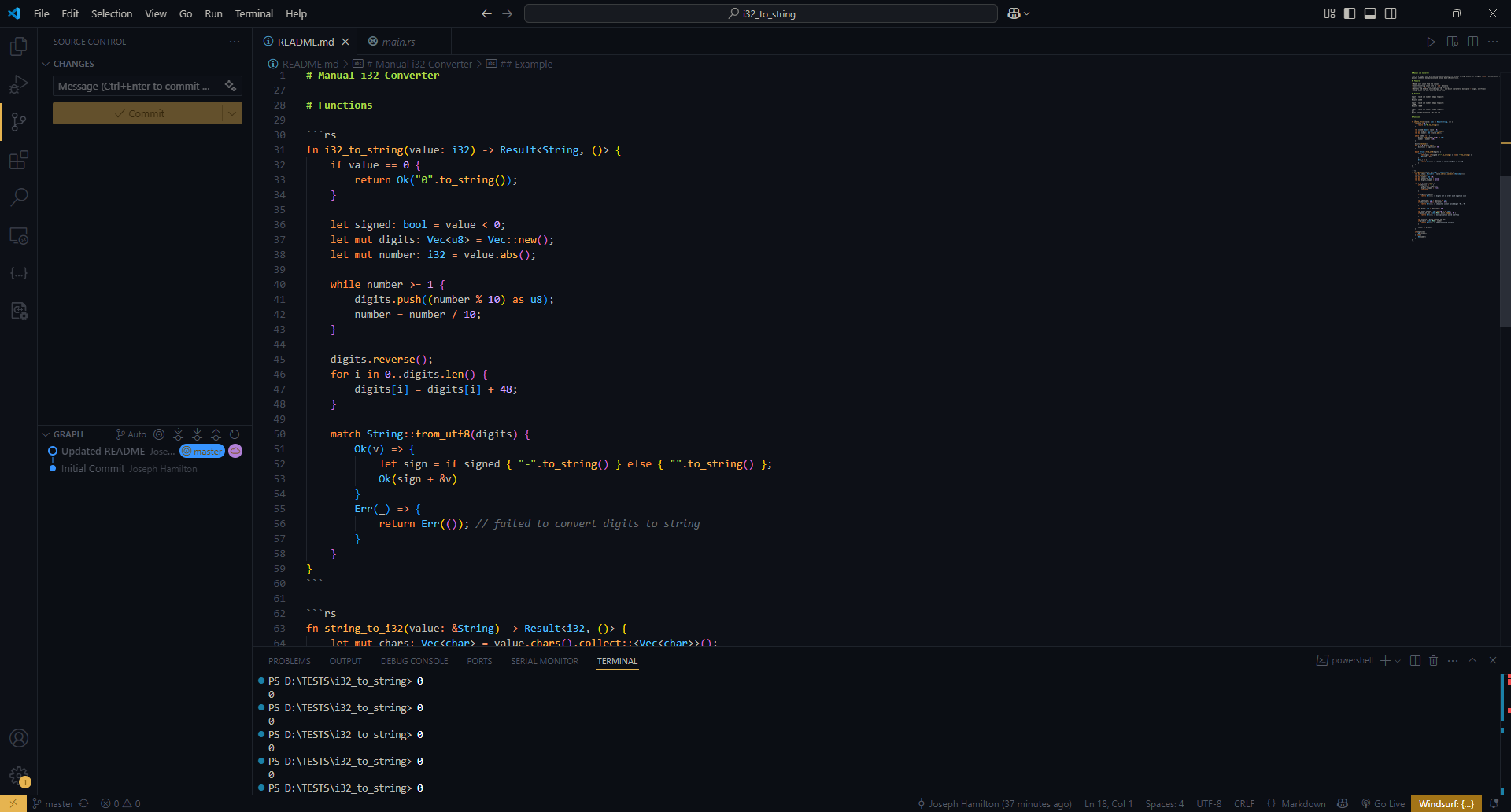Open the Extensions view icon
The width and height of the screenshot is (1511, 812).
19,160
